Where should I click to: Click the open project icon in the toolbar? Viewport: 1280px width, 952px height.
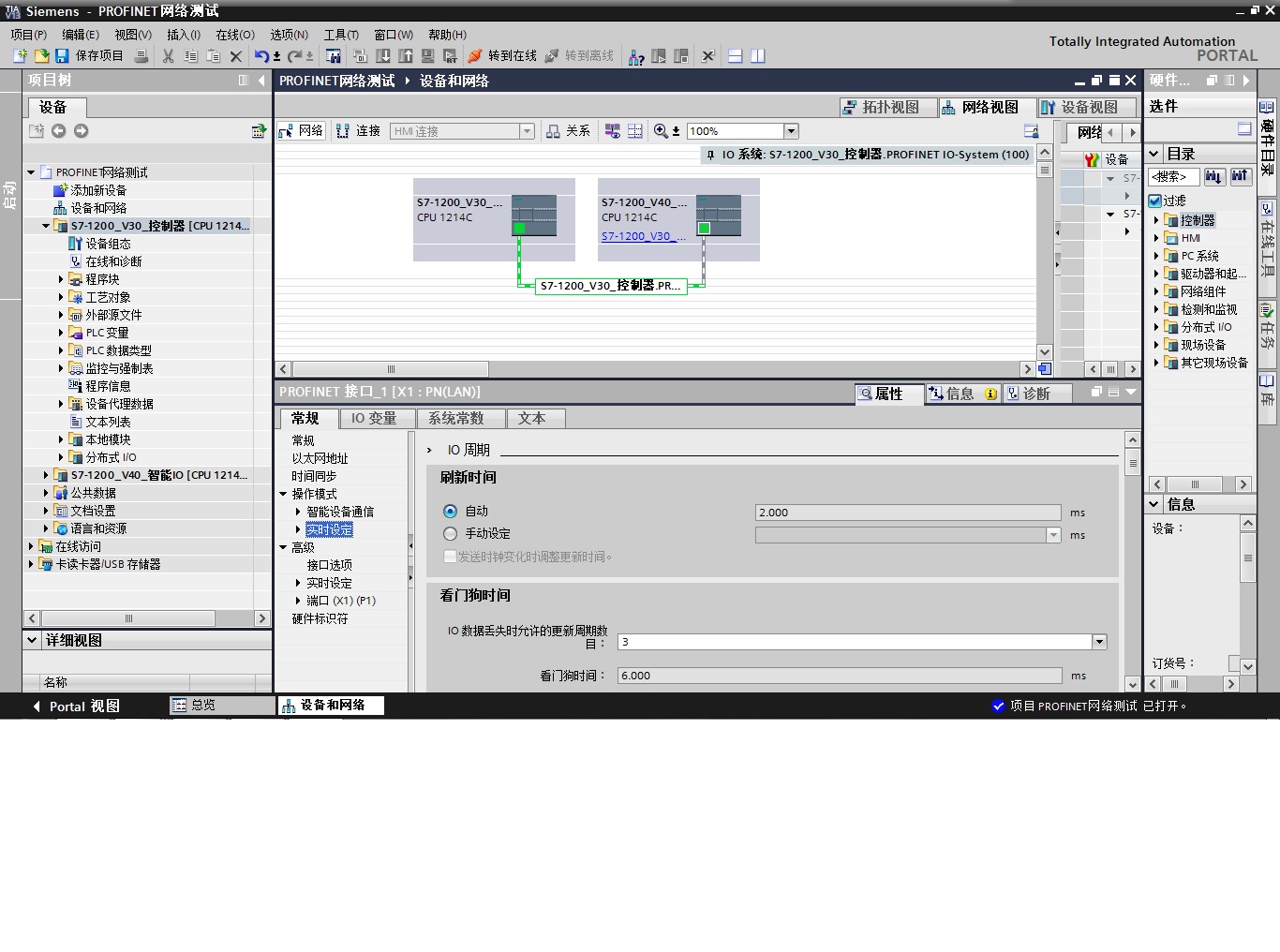41,56
